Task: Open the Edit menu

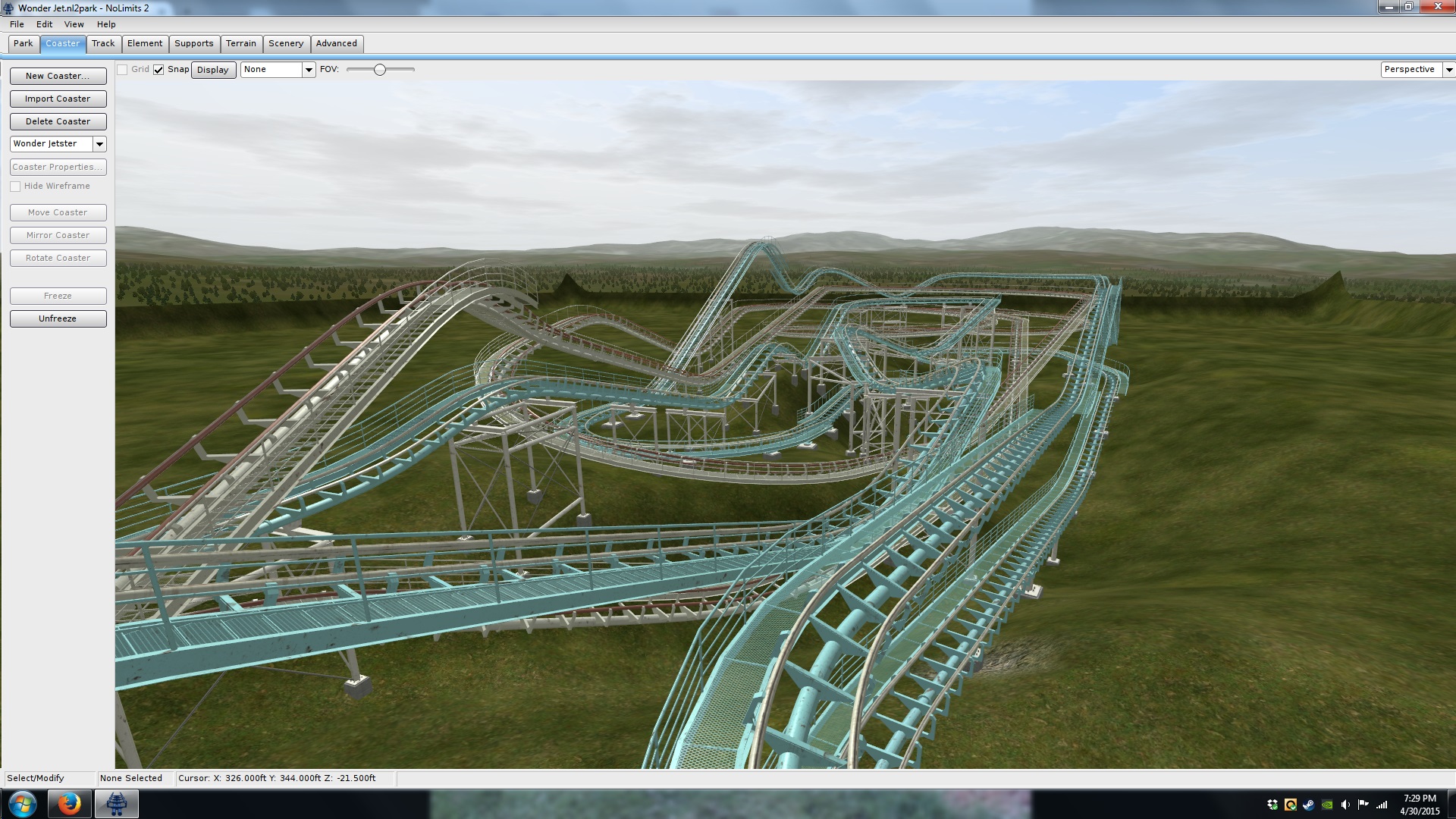Action: [44, 24]
